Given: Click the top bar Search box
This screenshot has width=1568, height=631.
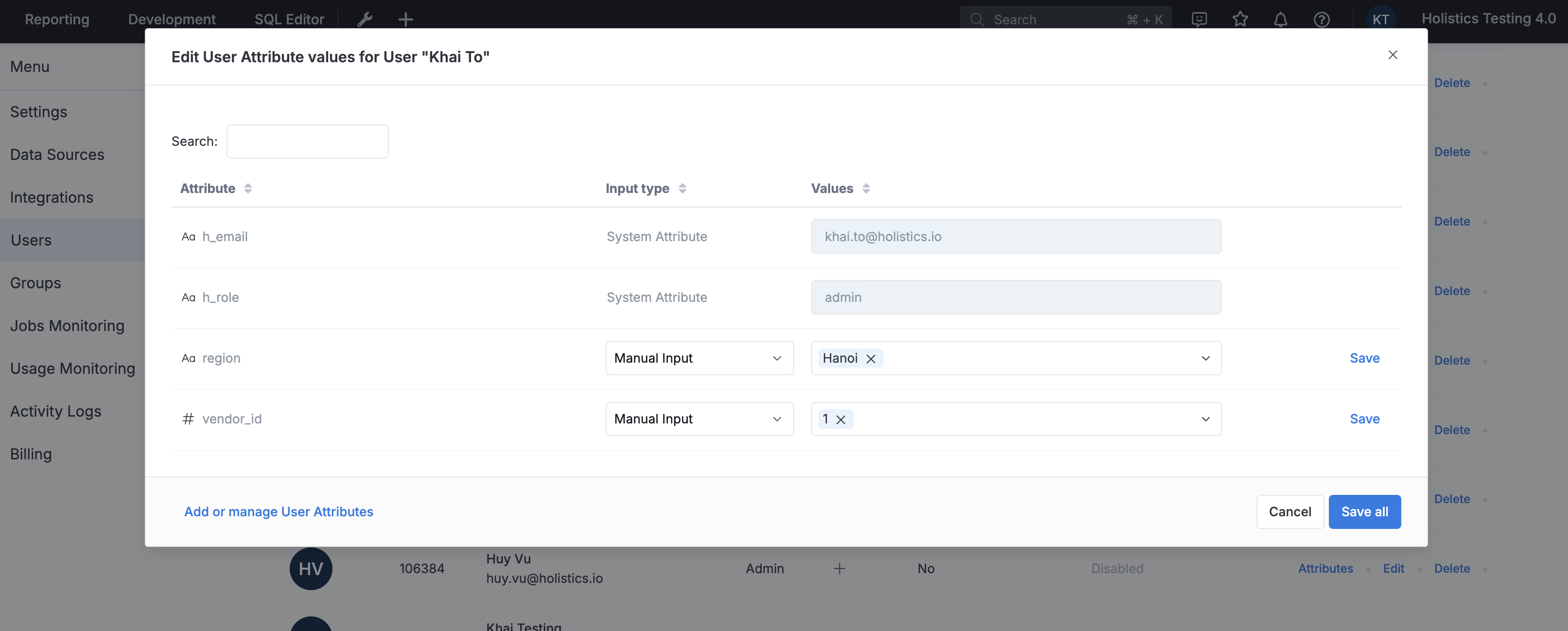Looking at the screenshot, I should pos(1065,19).
